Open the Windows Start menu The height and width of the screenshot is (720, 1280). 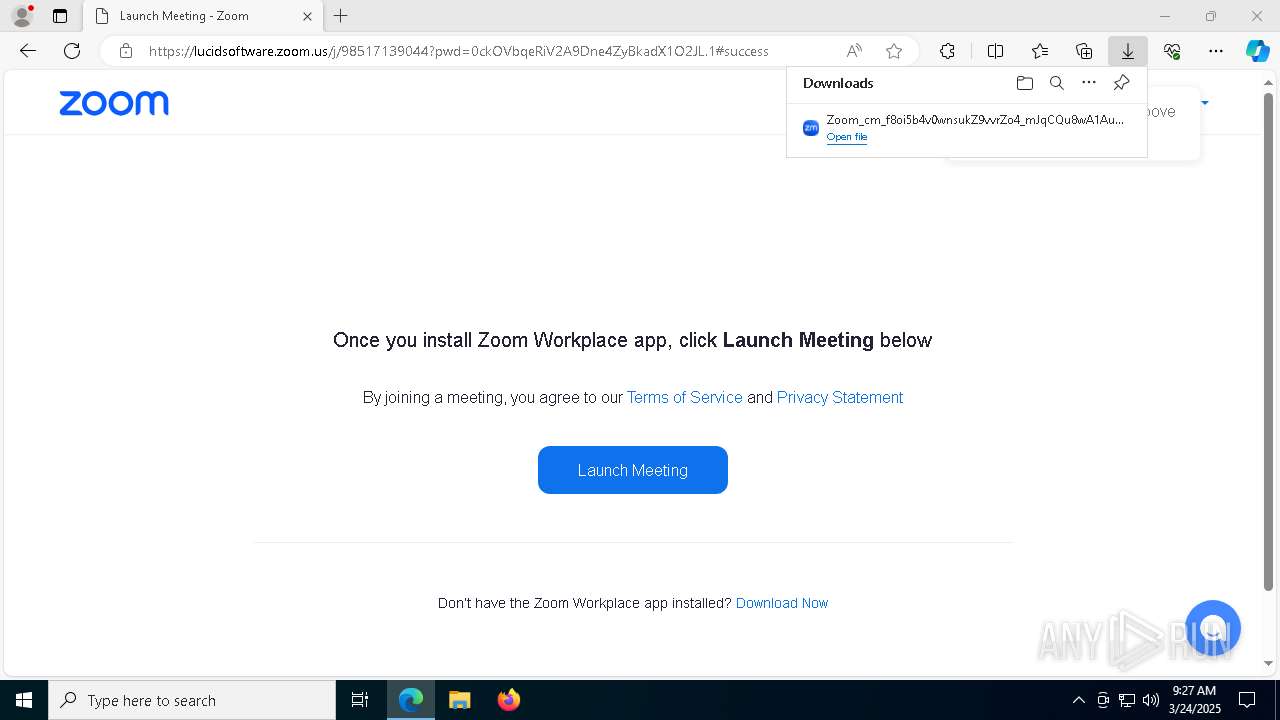[x=24, y=700]
